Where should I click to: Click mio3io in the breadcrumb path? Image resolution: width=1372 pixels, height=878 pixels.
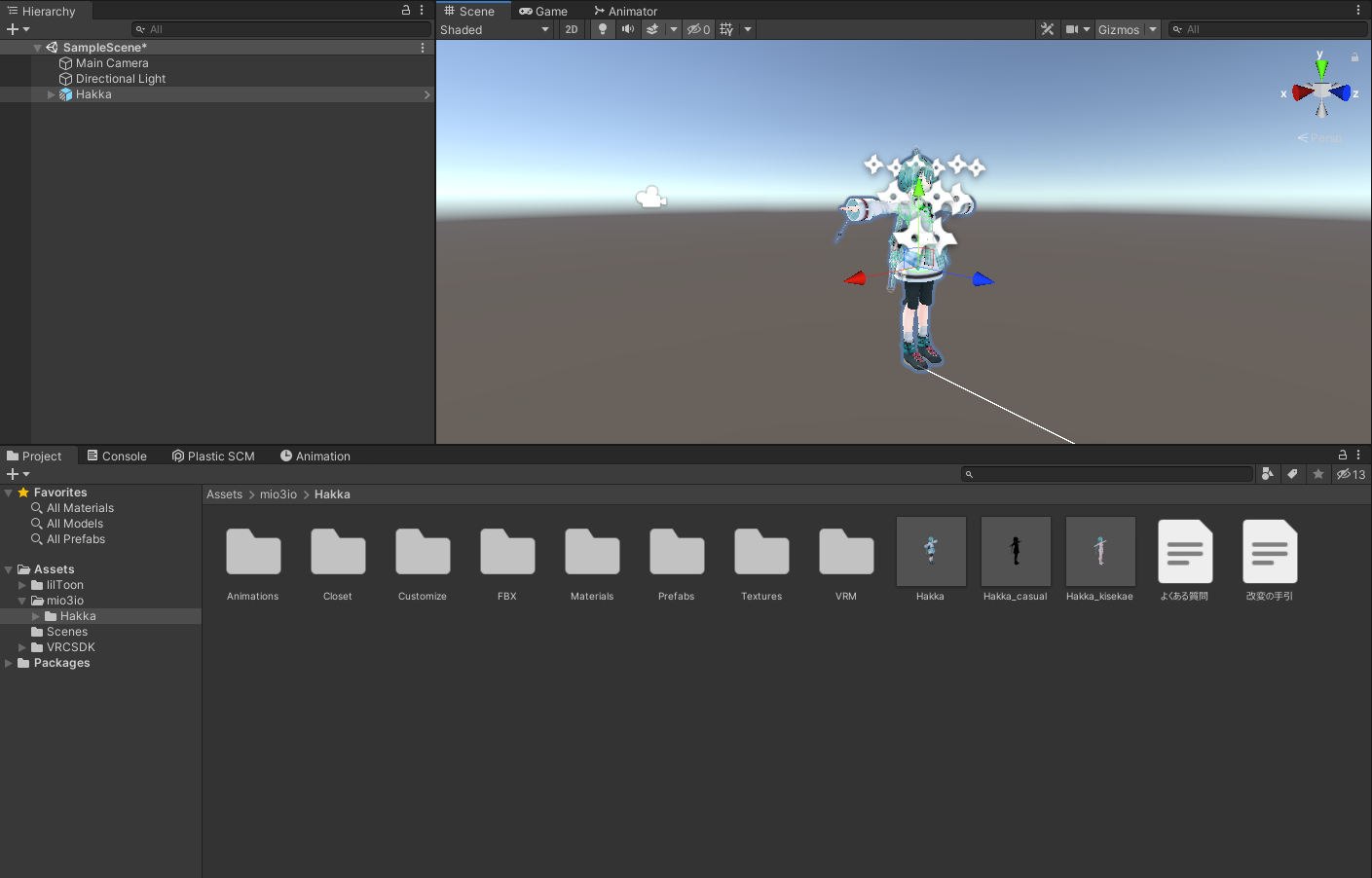[278, 494]
